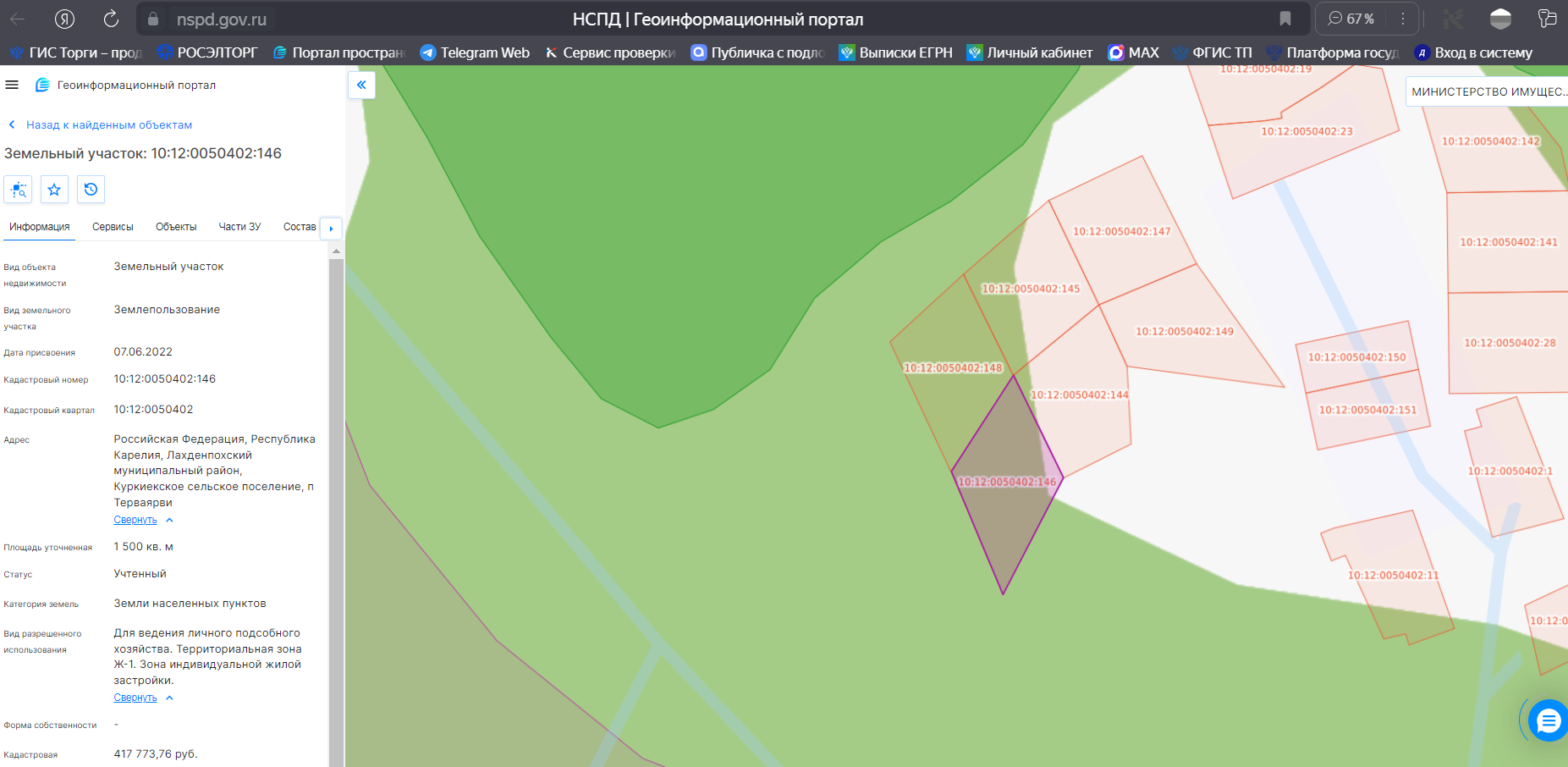Collapse the side panel with the double chevron
The width and height of the screenshot is (1568, 767).
pyautogui.click(x=361, y=85)
